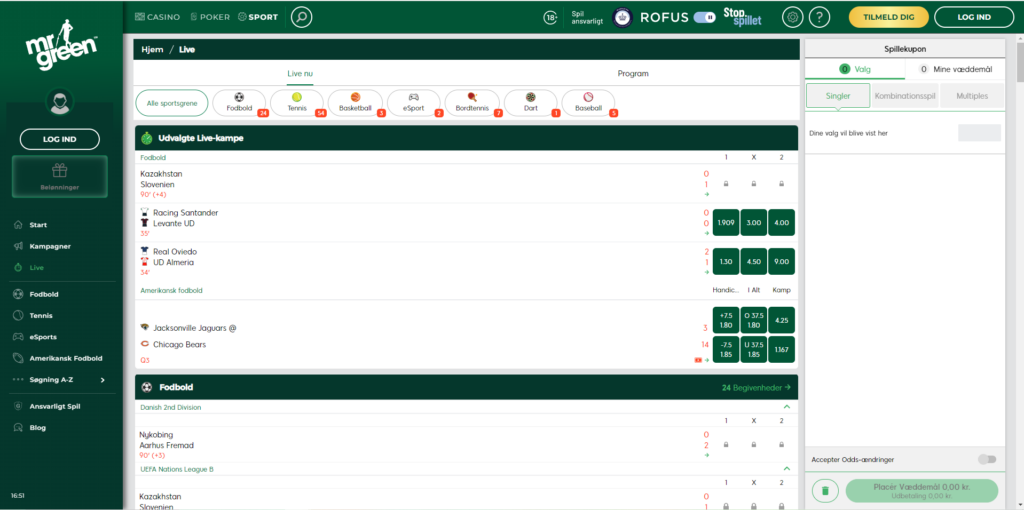The image size is (1024, 510).
Task: Select the Alle sportsgrene filter
Action: (172, 103)
